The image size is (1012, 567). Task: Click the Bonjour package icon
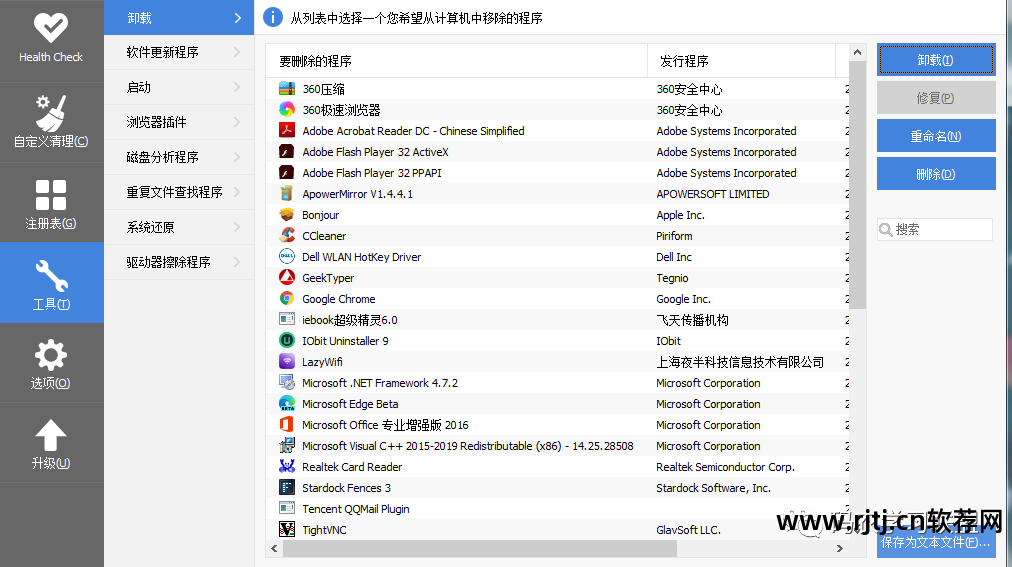click(x=287, y=215)
